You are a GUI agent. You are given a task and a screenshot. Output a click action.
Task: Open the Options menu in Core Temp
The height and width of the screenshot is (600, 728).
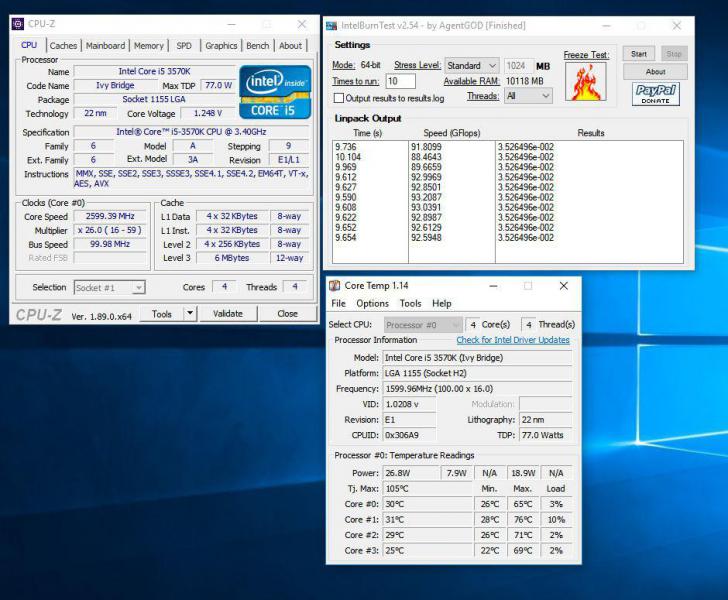[x=372, y=303]
